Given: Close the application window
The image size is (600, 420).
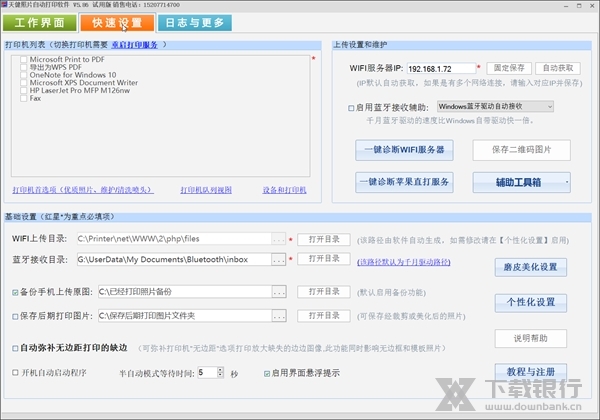Looking at the screenshot, I should (x=592, y=6).
